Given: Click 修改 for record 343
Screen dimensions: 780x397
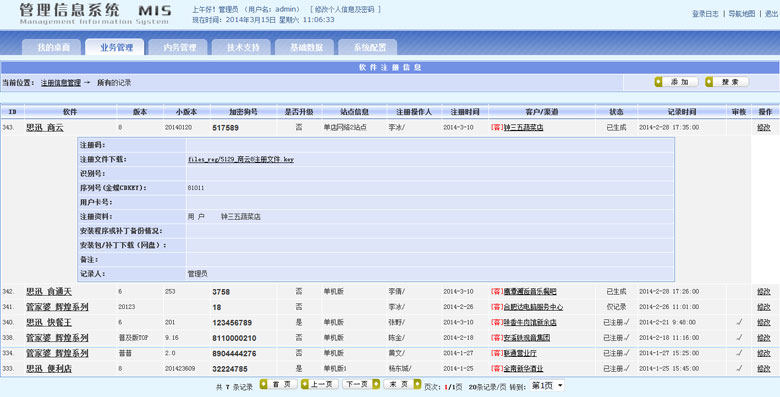Looking at the screenshot, I should (x=764, y=127).
